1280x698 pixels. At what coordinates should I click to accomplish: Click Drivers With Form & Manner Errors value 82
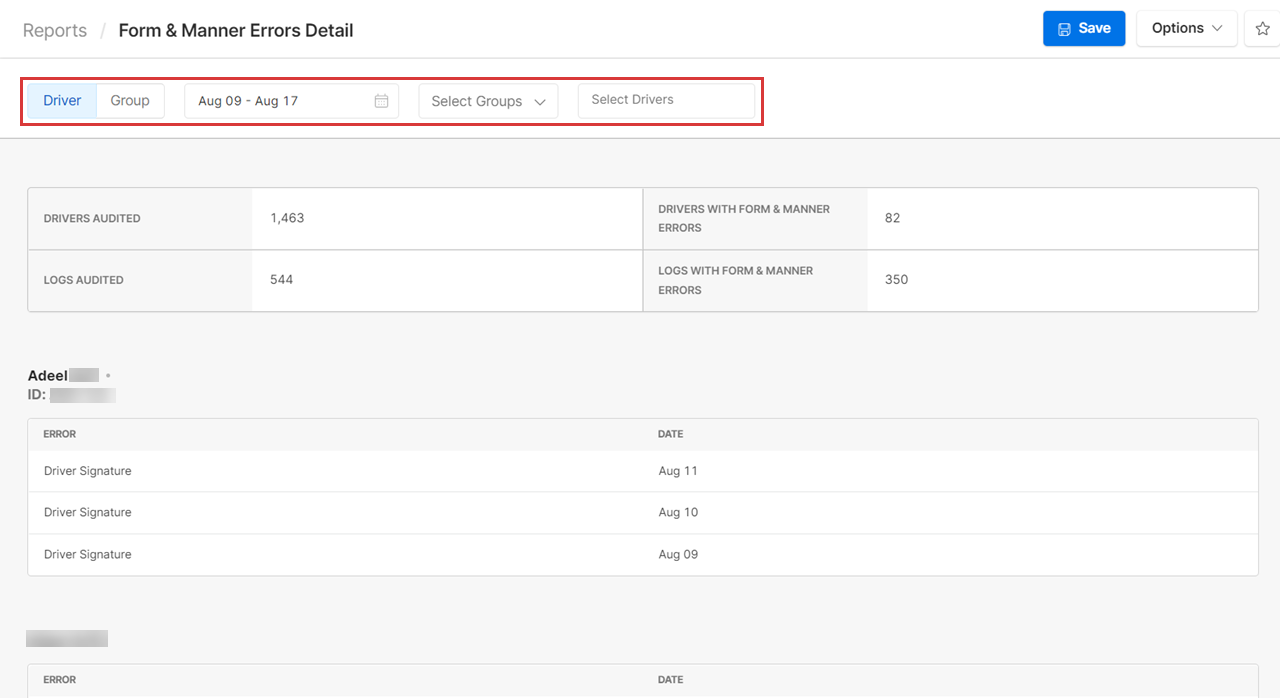click(892, 218)
